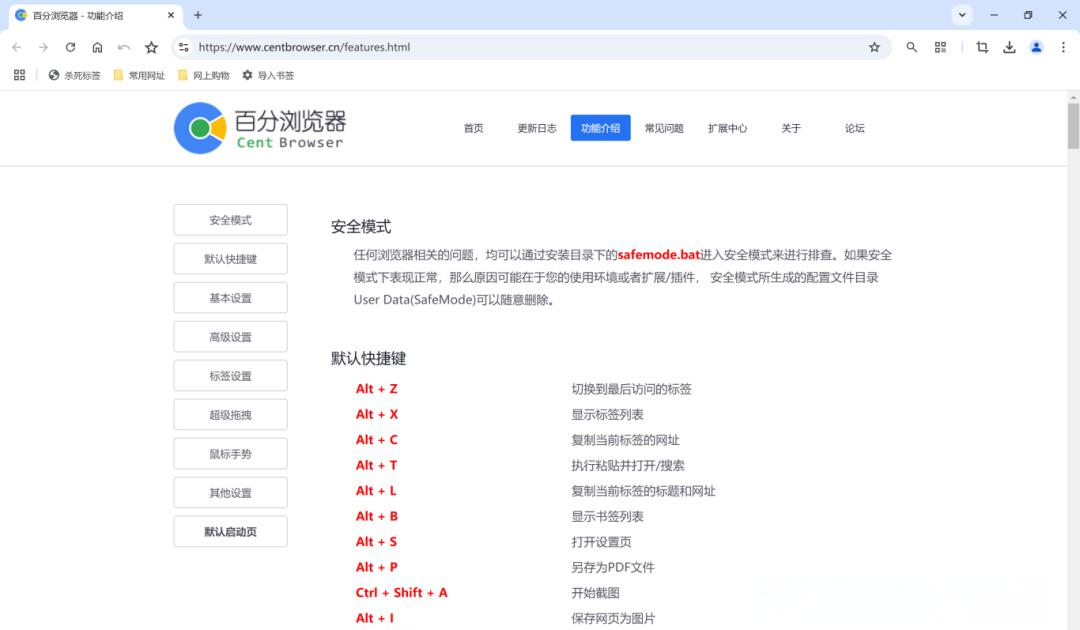The image size is (1080, 630).
Task: Click the magnifier search icon in toolbar
Action: point(911,47)
